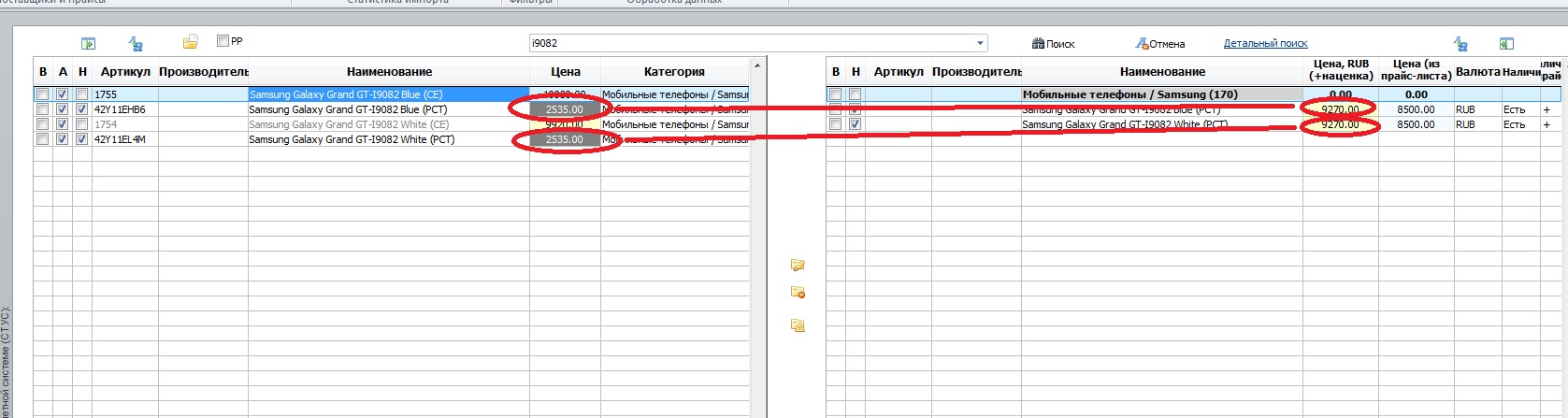
Task: Click Есть availability in right White (PCT) row
Action: pos(1520,124)
